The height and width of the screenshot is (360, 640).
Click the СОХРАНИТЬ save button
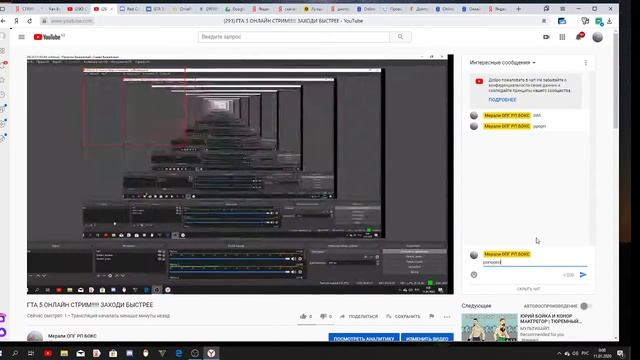point(403,316)
